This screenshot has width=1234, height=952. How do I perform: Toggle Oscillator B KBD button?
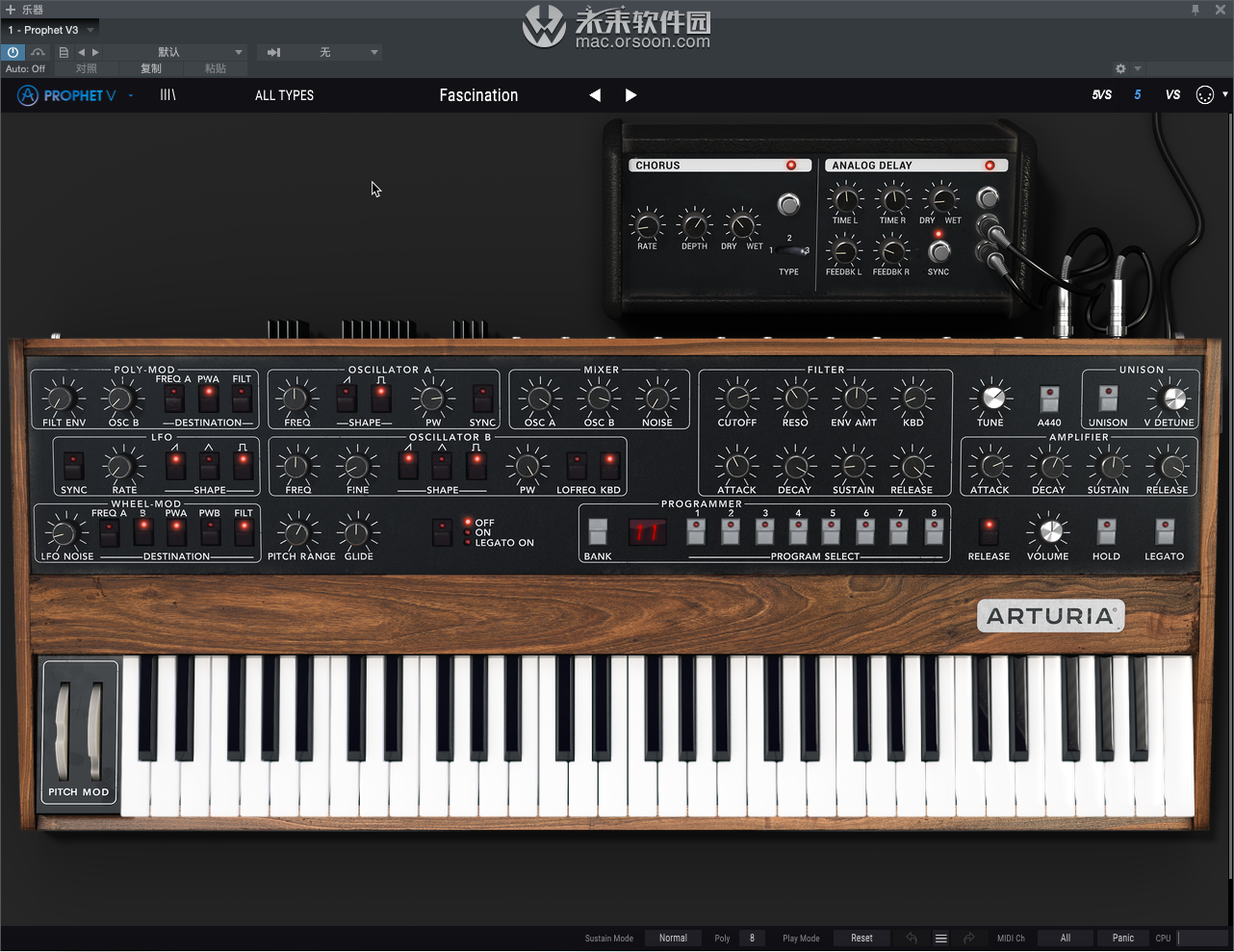(x=610, y=466)
